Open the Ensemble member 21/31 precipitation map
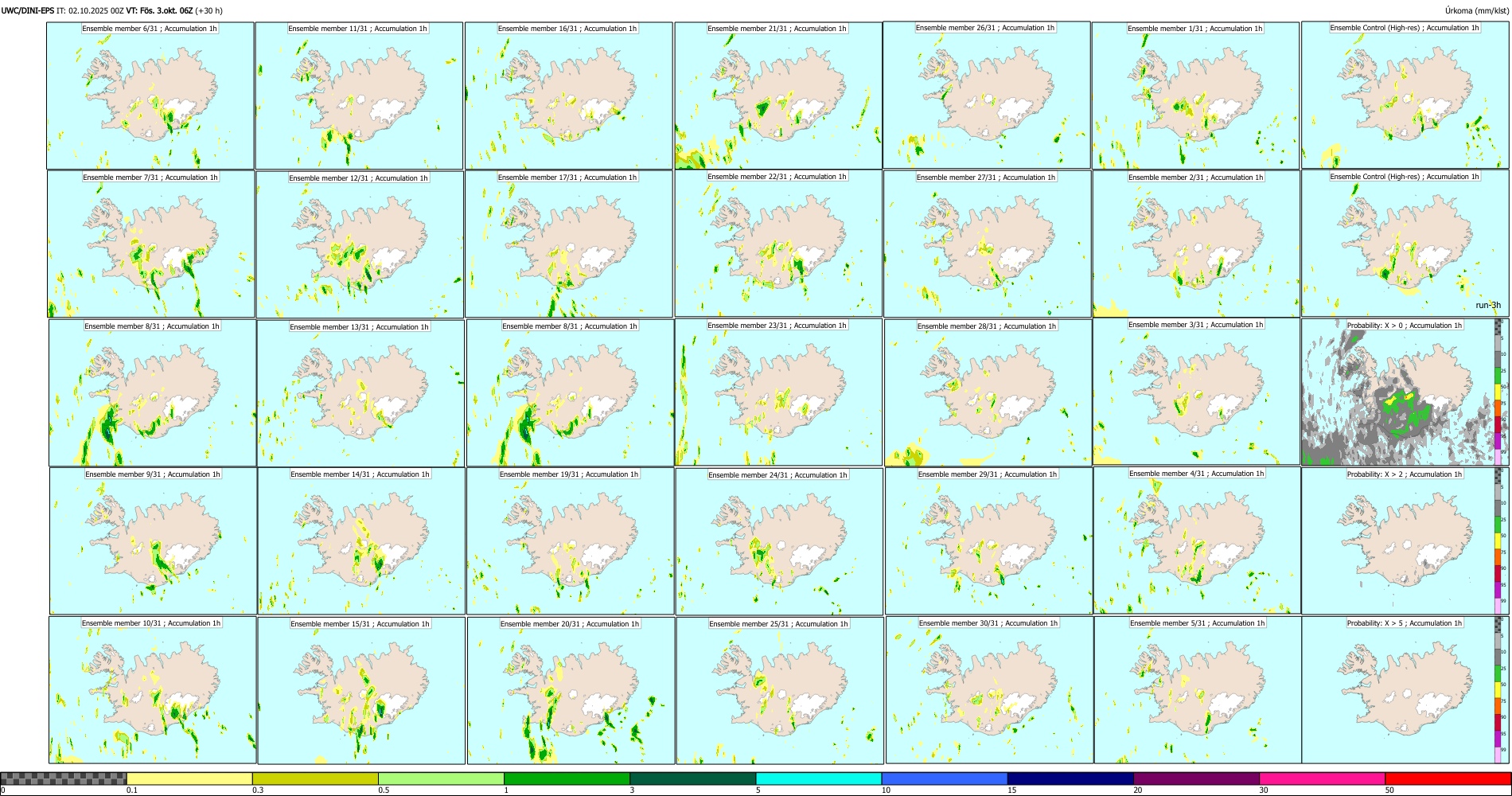Screen dimensions: 1512x796 click(778, 96)
